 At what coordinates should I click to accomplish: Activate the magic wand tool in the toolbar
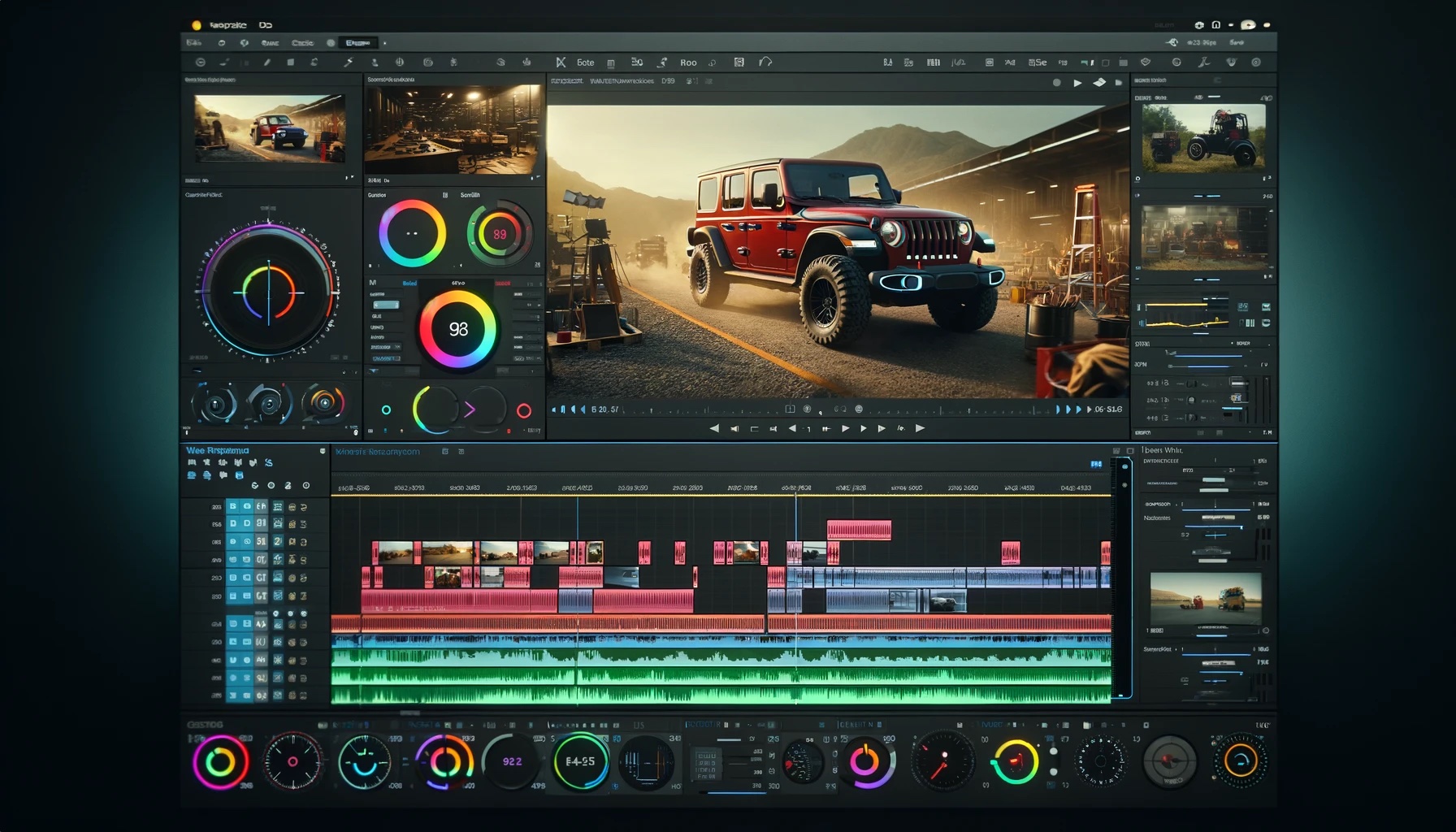(349, 63)
